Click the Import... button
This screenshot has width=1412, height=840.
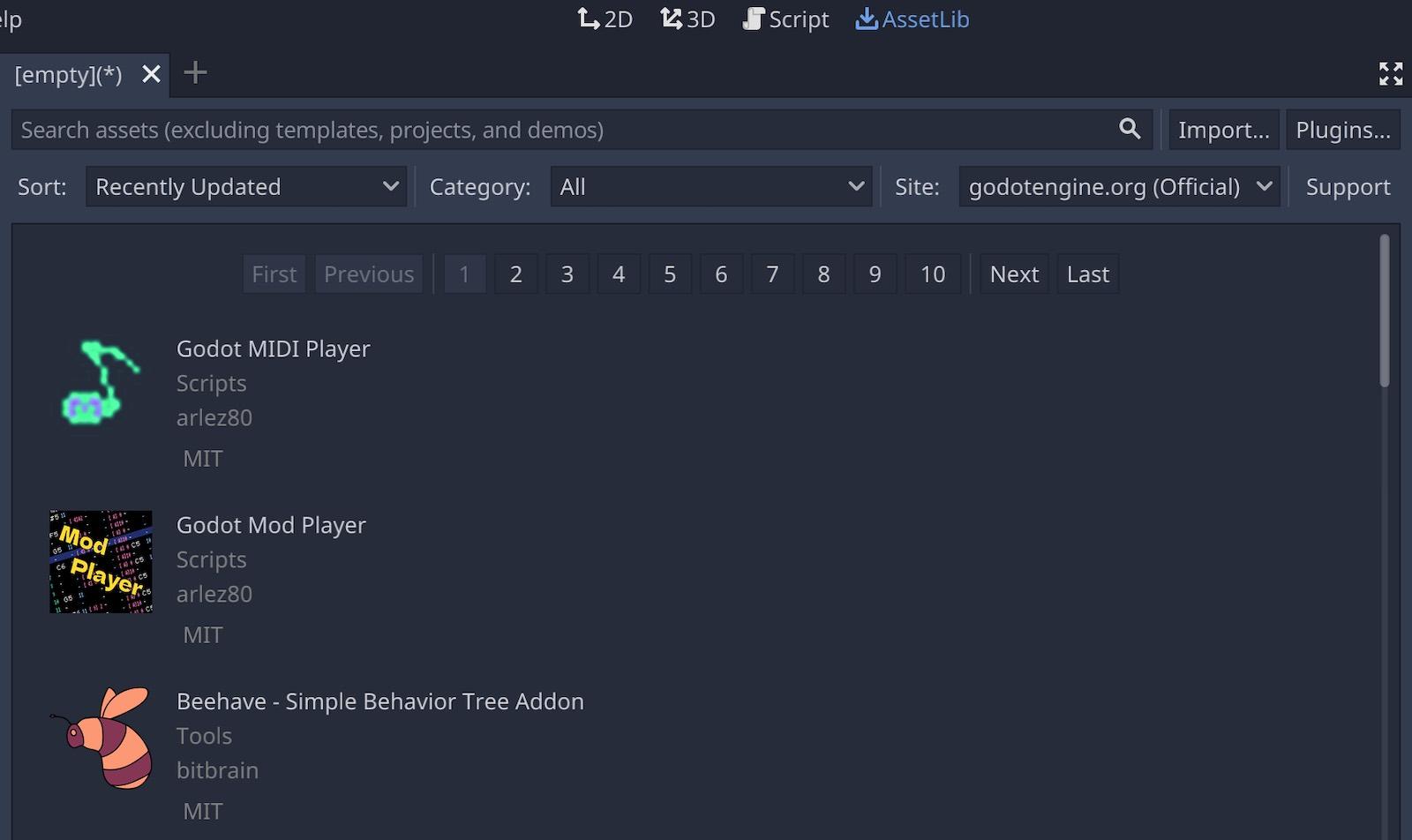tap(1223, 130)
